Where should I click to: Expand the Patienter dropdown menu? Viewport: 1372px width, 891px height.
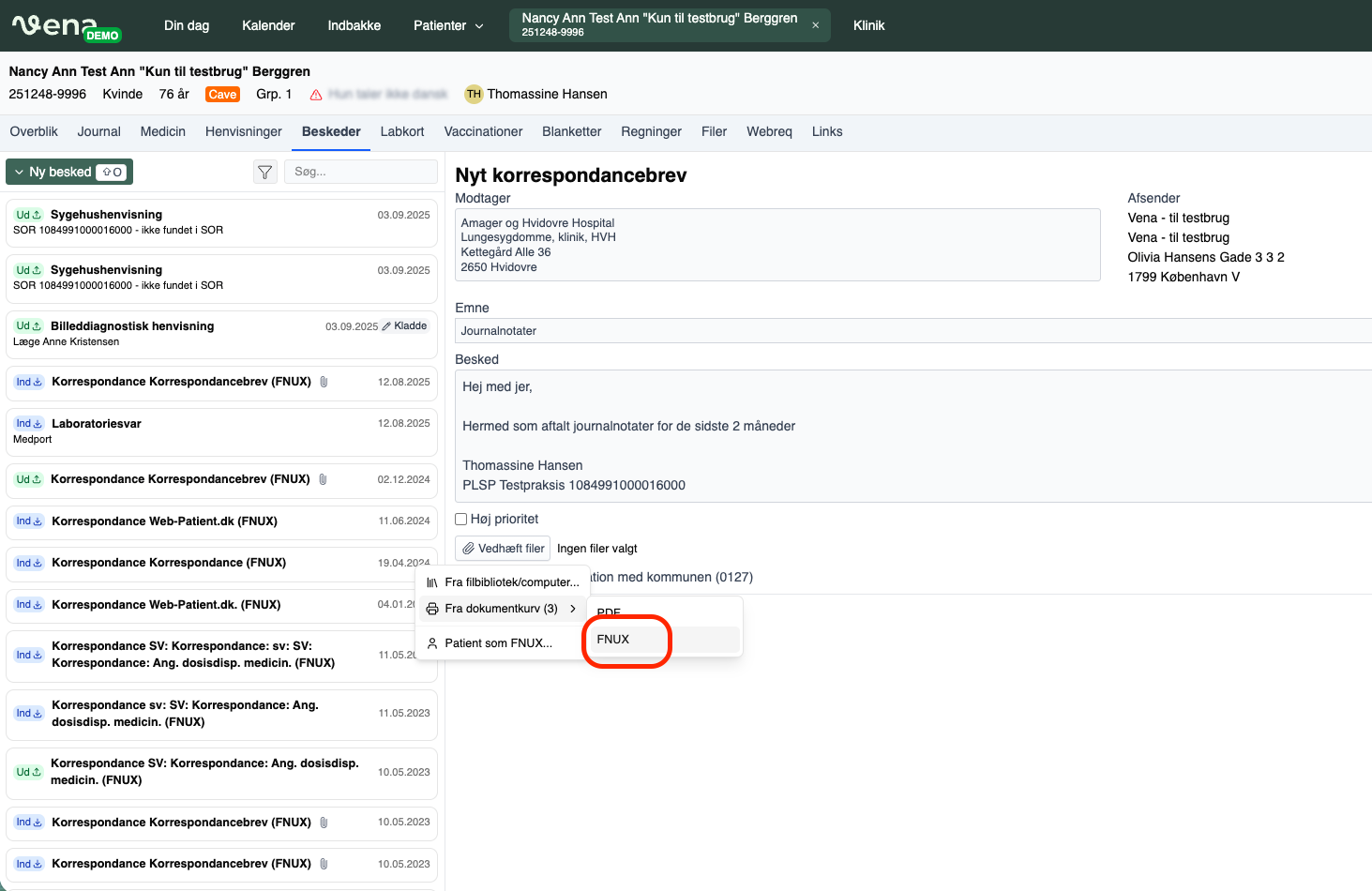448,25
